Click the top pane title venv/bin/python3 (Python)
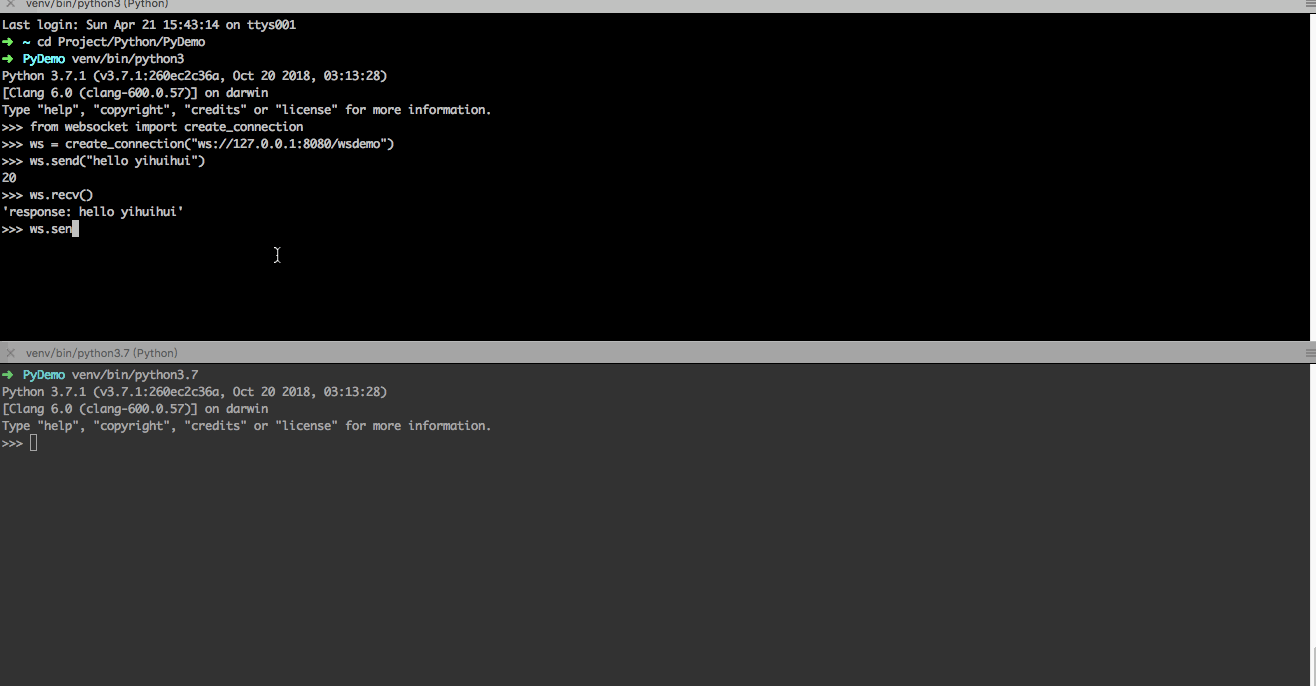 (97, 5)
